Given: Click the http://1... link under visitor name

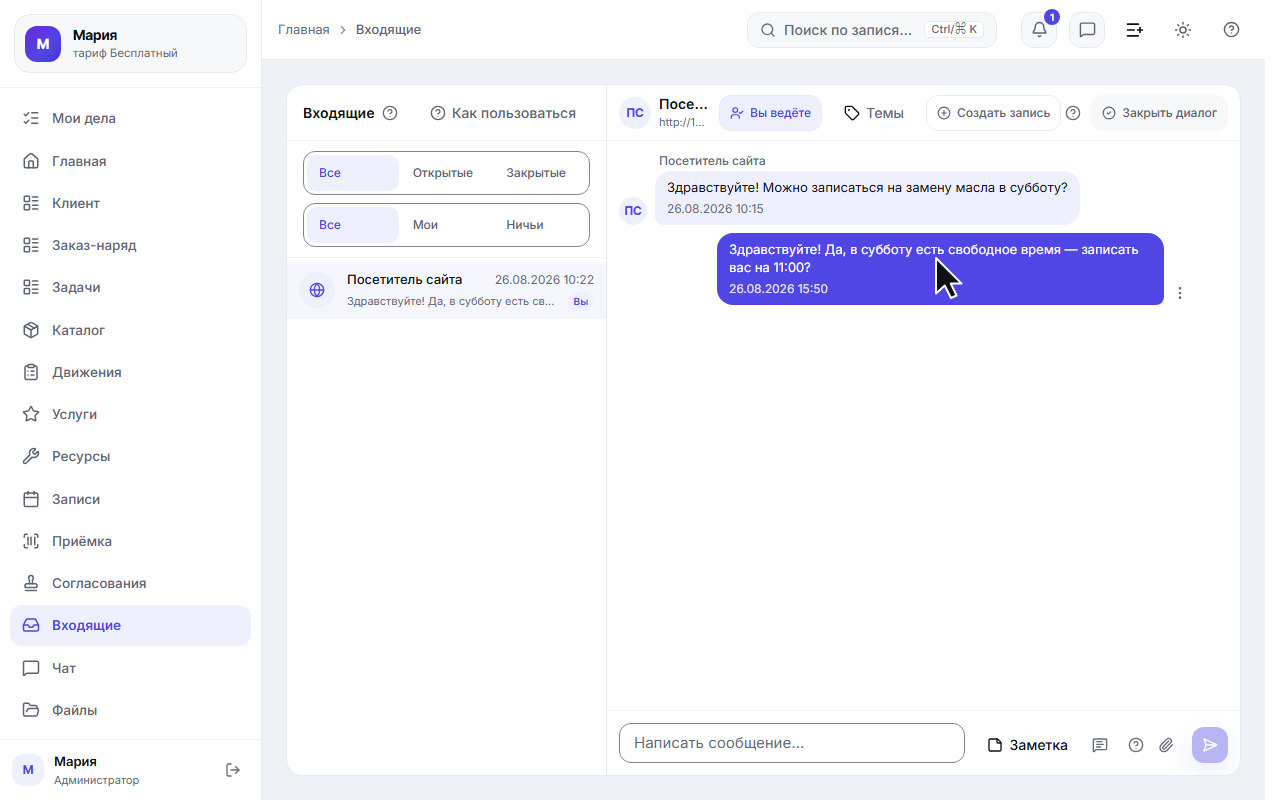Looking at the screenshot, I should pos(682,122).
